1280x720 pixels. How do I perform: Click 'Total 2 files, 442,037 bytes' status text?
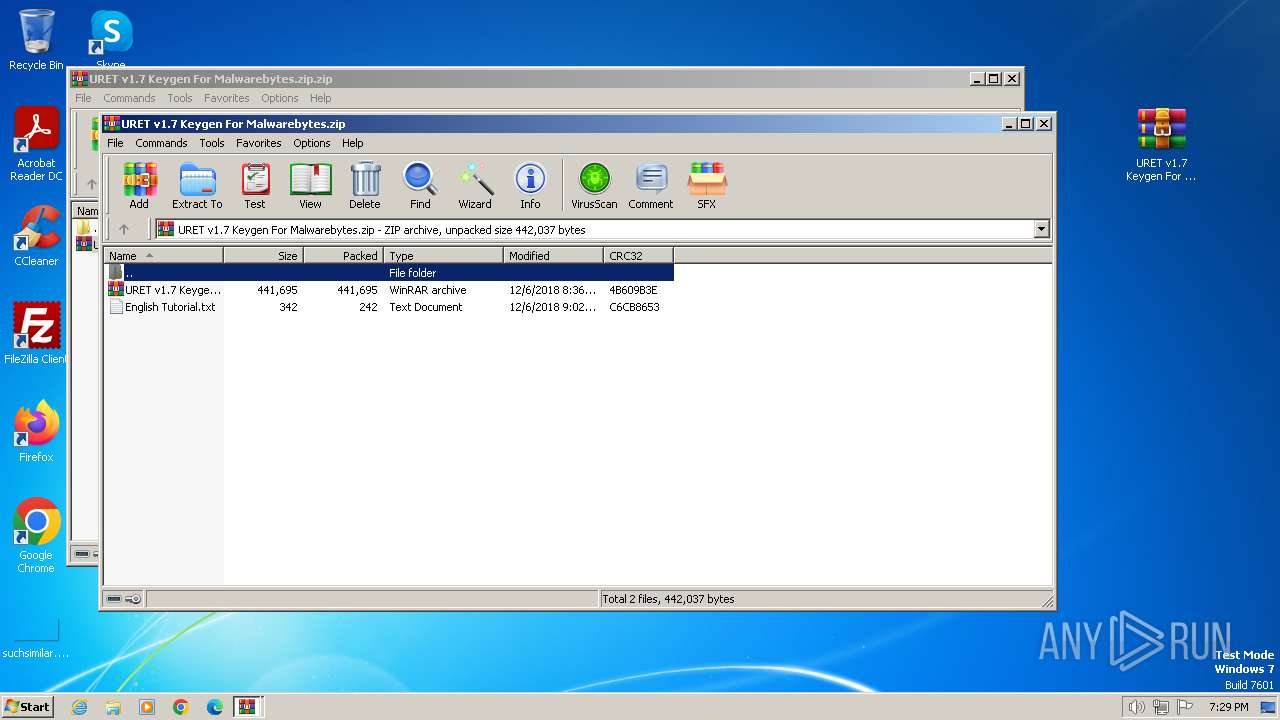pyautogui.click(x=668, y=599)
